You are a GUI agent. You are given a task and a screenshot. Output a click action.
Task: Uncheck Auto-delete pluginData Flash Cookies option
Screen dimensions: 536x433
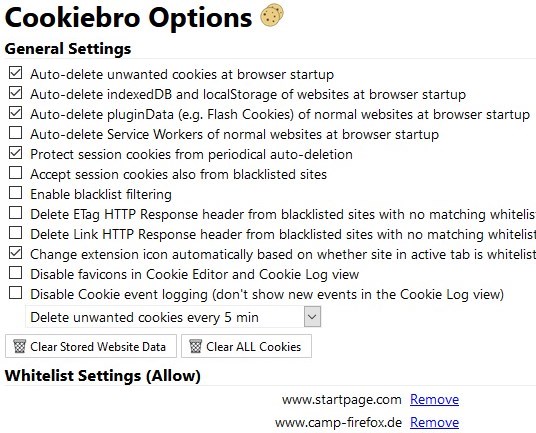15,113
